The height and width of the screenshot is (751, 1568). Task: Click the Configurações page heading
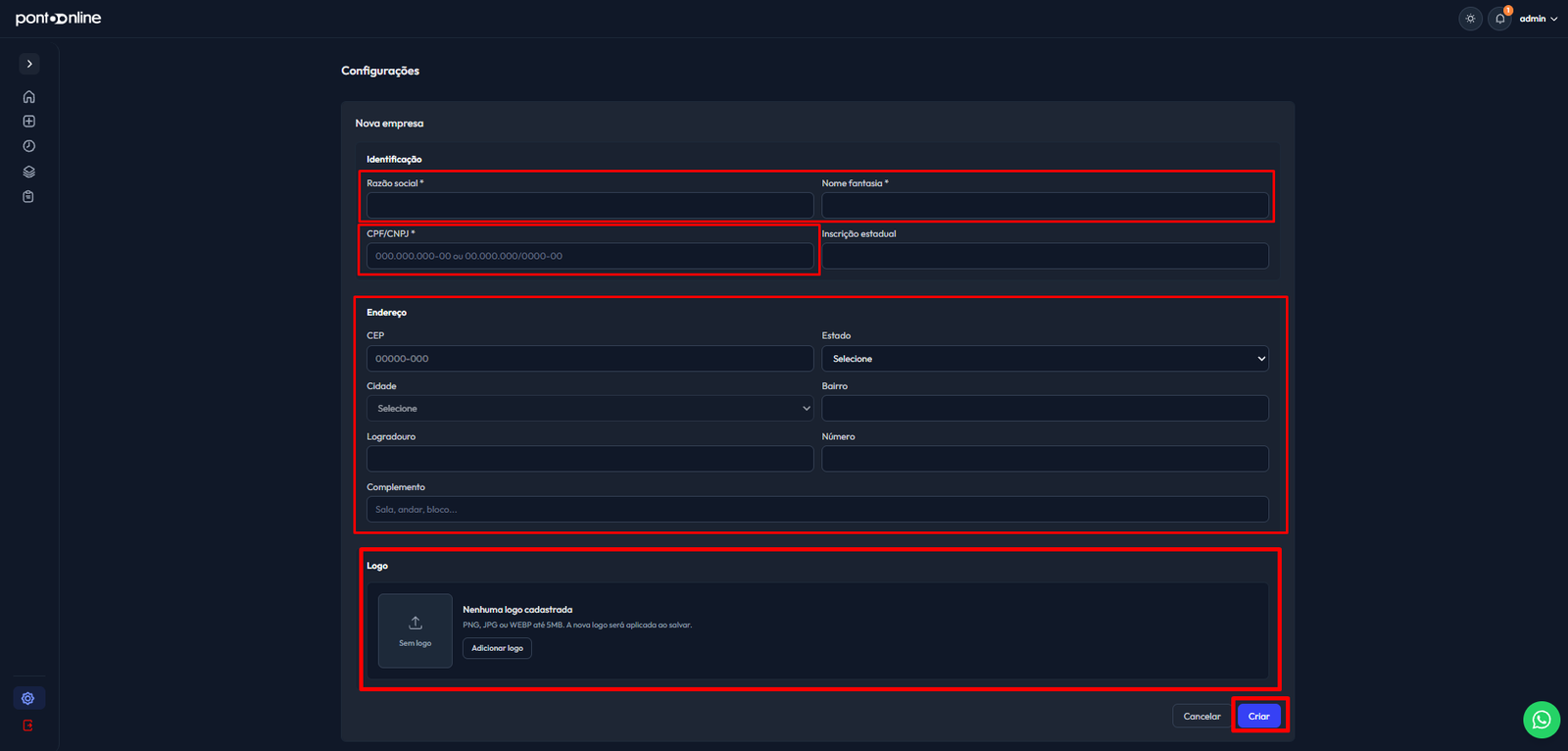[x=380, y=71]
